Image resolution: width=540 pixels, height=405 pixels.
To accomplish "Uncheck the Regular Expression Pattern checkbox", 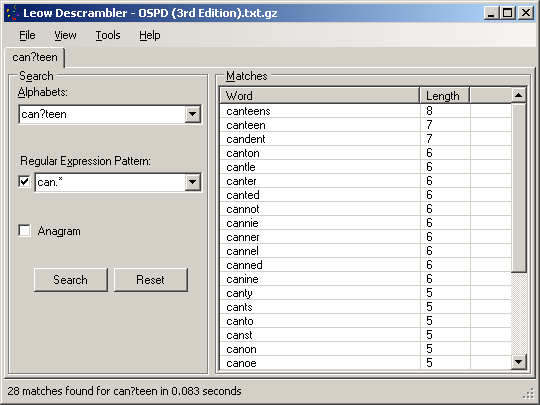I will (24, 181).
